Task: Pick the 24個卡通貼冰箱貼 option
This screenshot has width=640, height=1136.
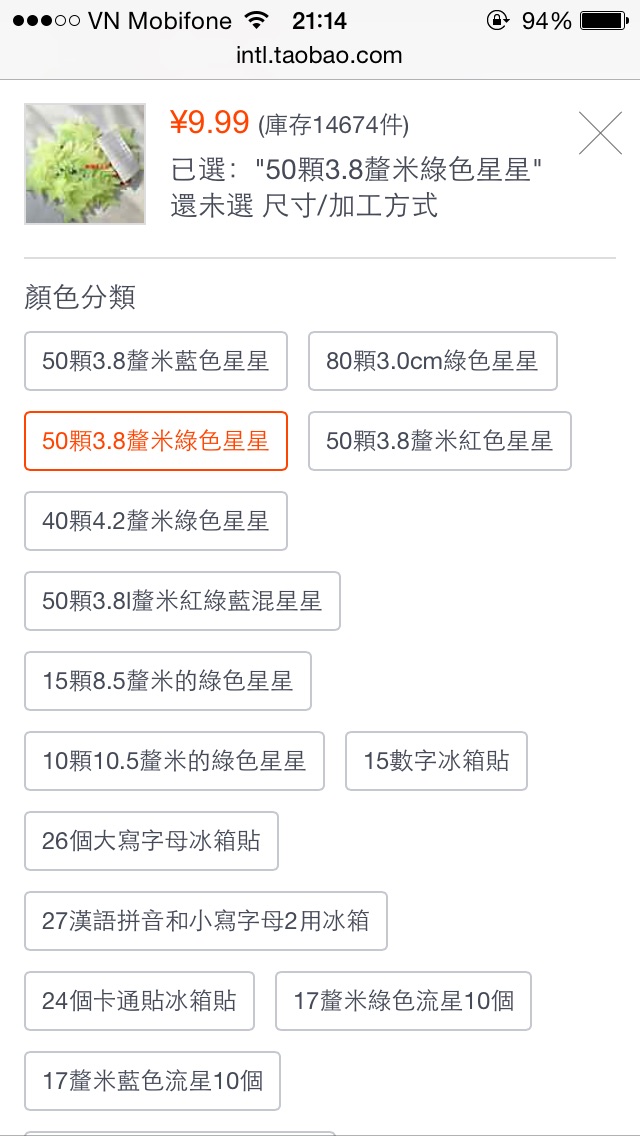Action: click(x=139, y=1001)
